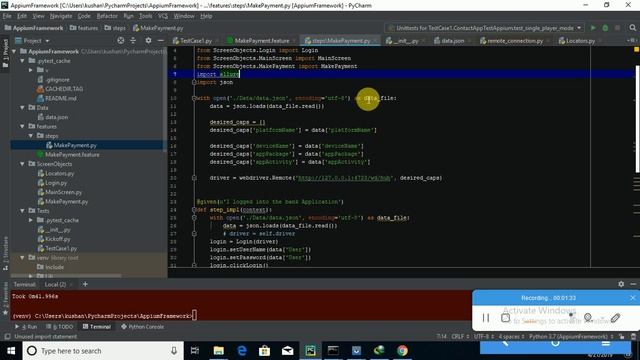The image size is (640, 360).
Task: Click the editor vertical scrollbar
Action: point(638,118)
